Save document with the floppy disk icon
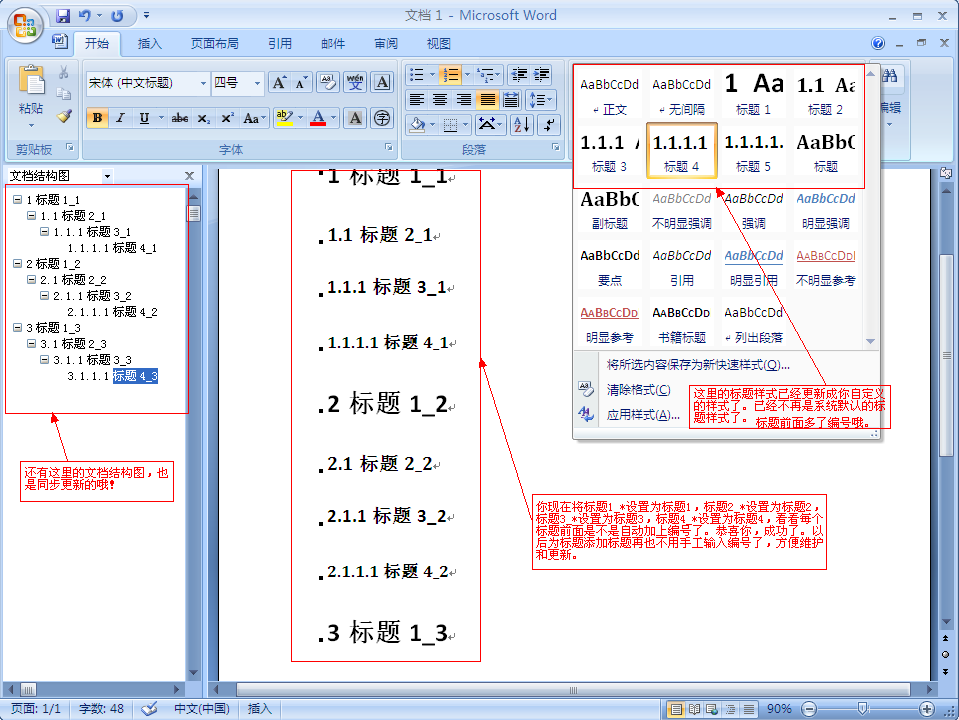Viewport: 959px width, 720px height. click(x=62, y=15)
